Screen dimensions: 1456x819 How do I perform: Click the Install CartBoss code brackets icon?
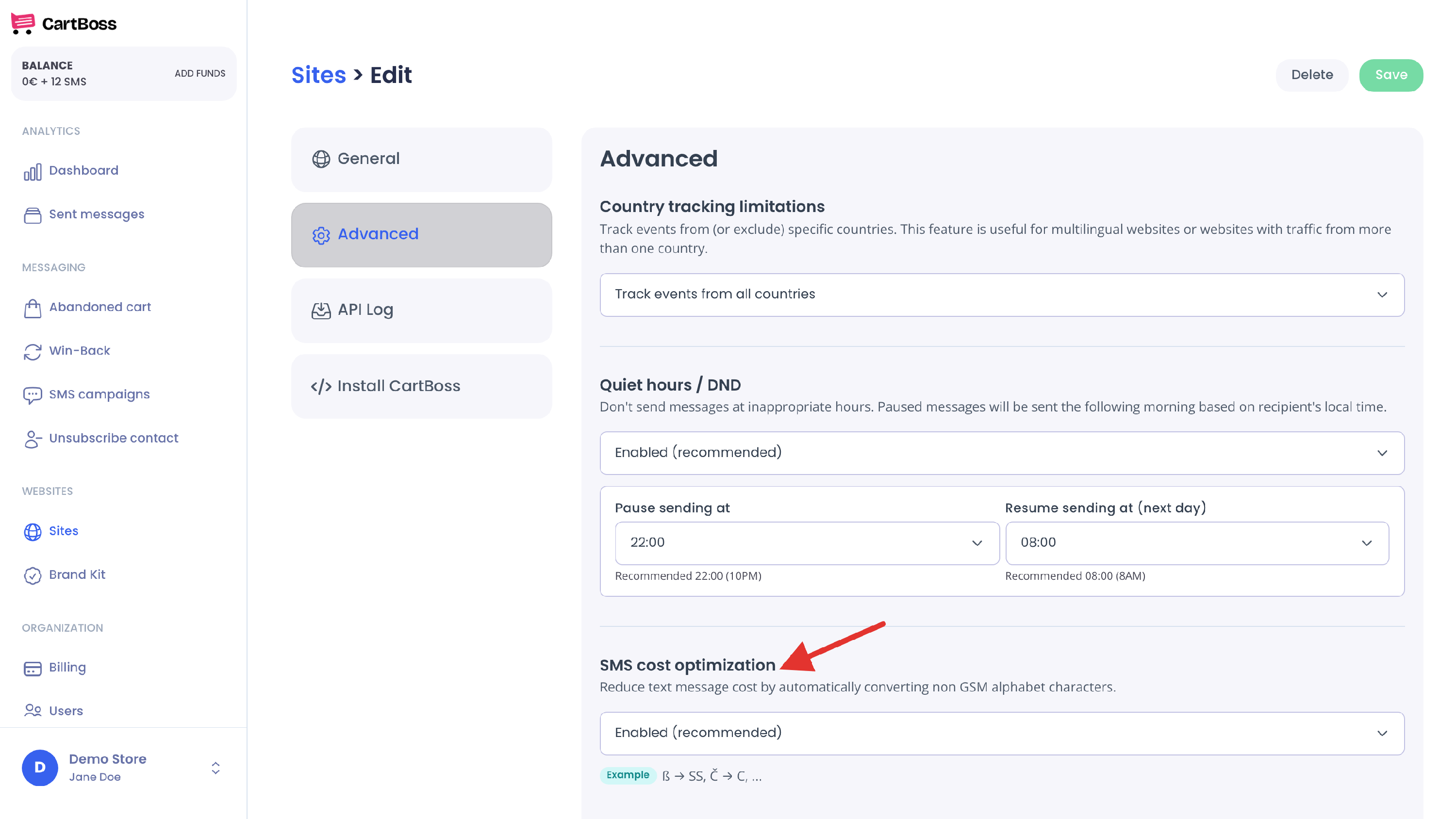coord(321,387)
